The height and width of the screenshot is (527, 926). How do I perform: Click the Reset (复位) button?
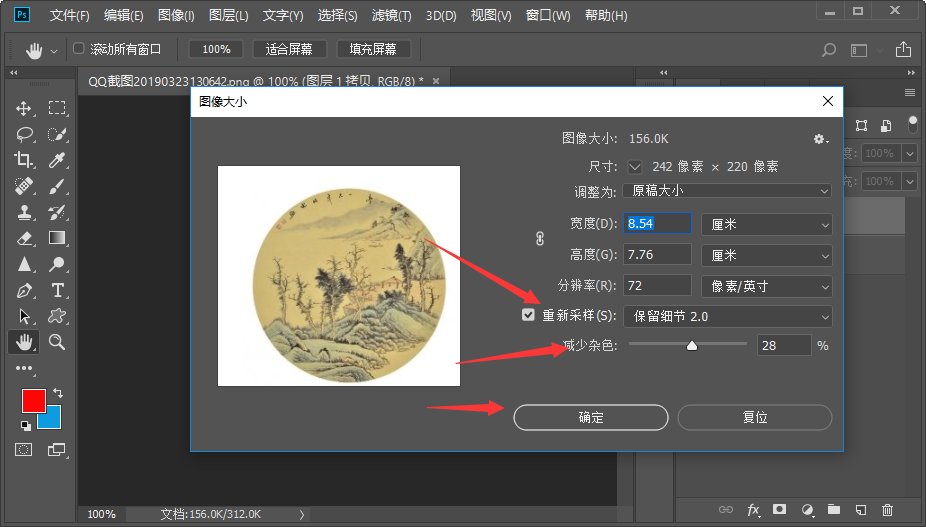pyautogui.click(x=755, y=417)
